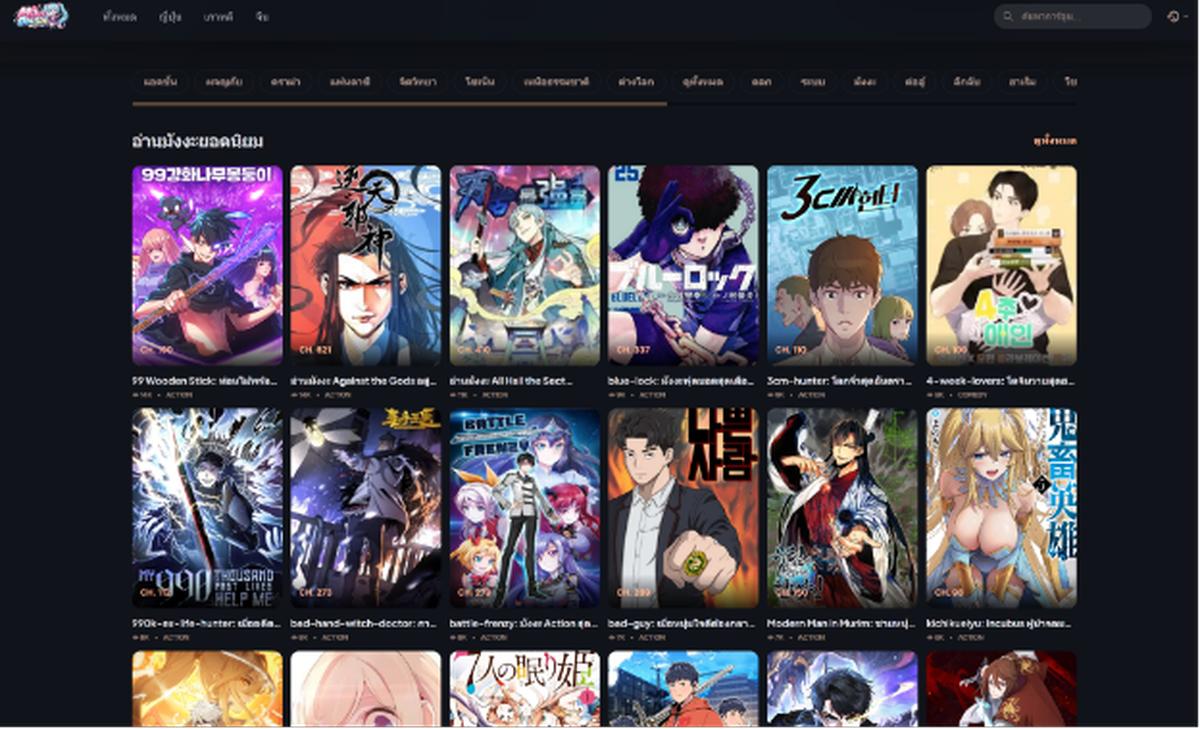Screen dimensions: 1200x729
Task: Select the จิตวิทยา genre chip
Action: [417, 82]
